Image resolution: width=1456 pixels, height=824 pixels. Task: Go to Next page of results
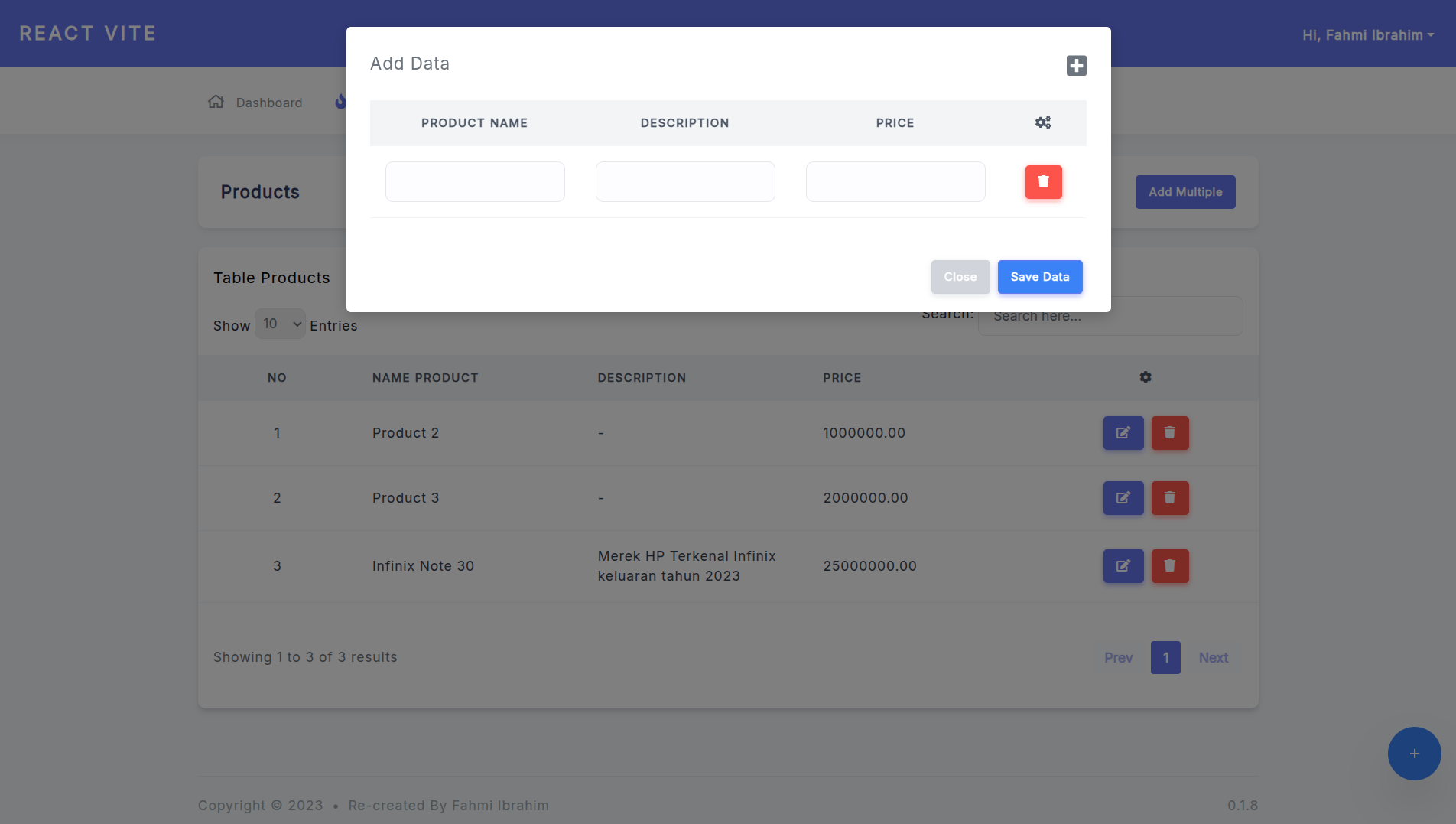(1213, 658)
